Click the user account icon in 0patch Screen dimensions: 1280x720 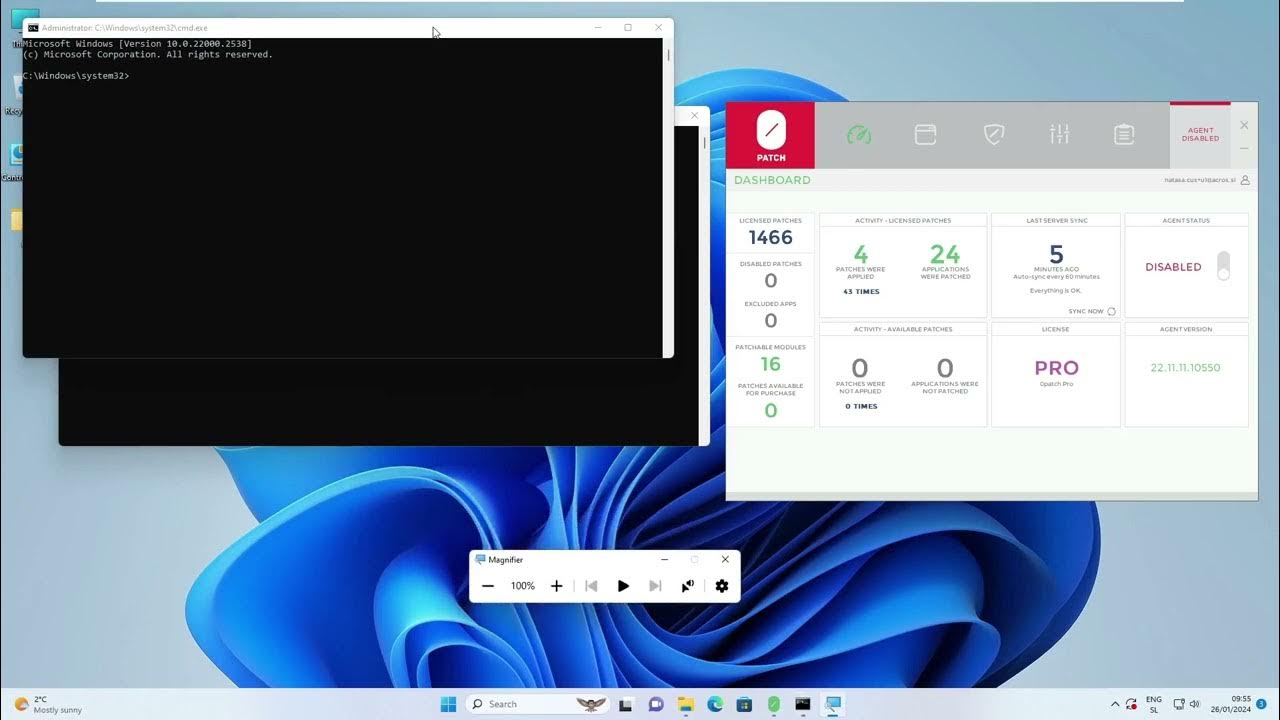tap(1245, 180)
